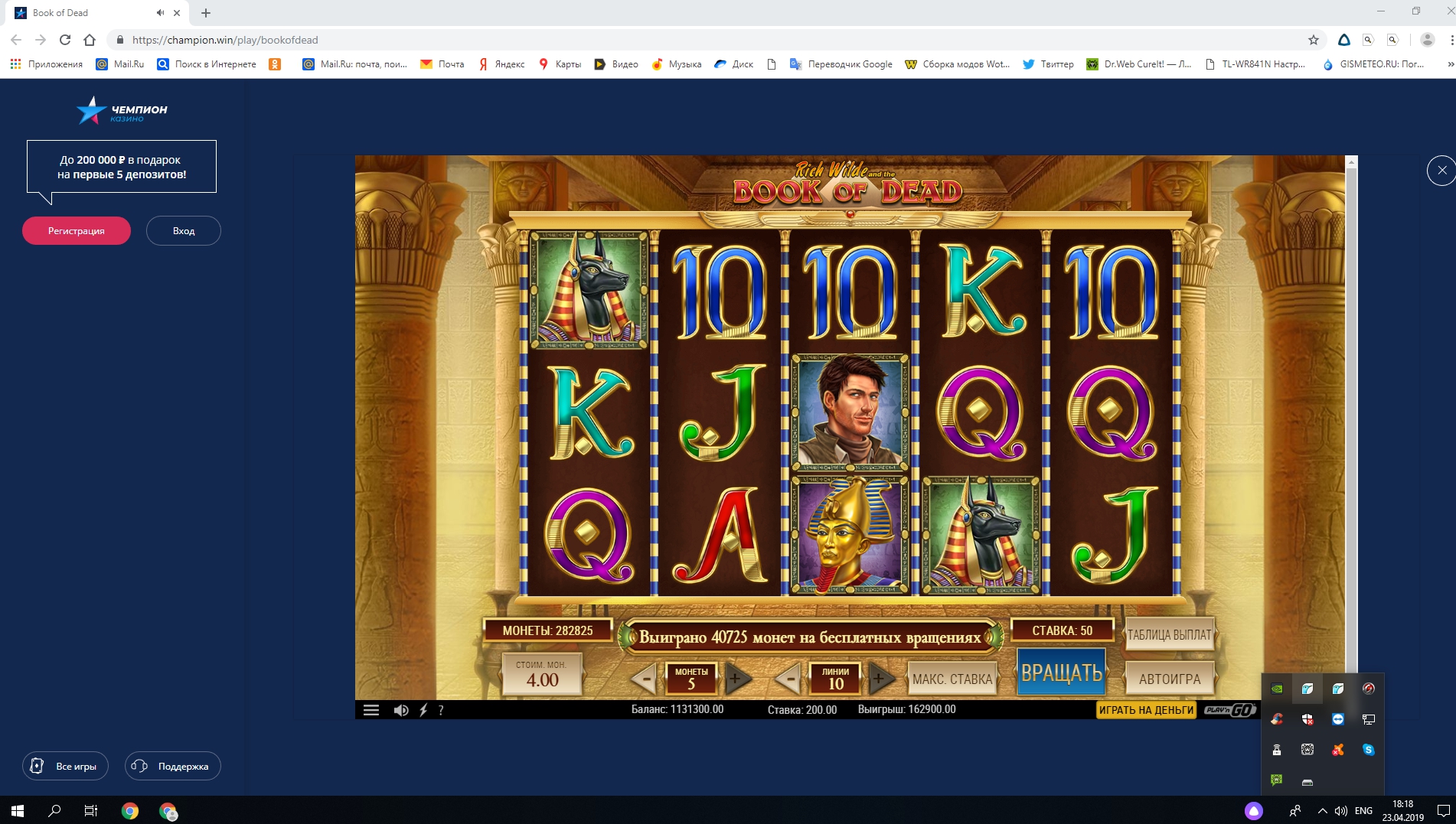
Task: Open the Skype tray icon
Action: pos(1368,750)
